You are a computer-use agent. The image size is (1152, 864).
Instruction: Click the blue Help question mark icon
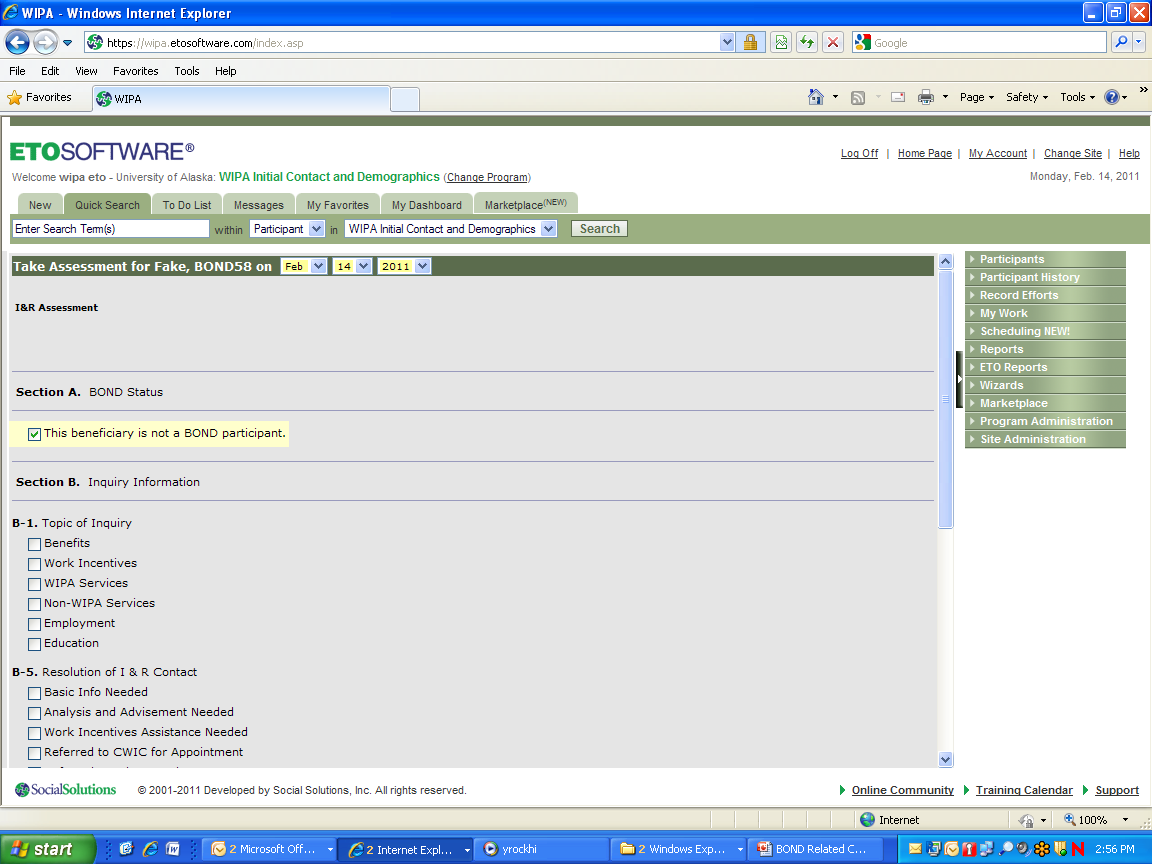(x=1112, y=97)
